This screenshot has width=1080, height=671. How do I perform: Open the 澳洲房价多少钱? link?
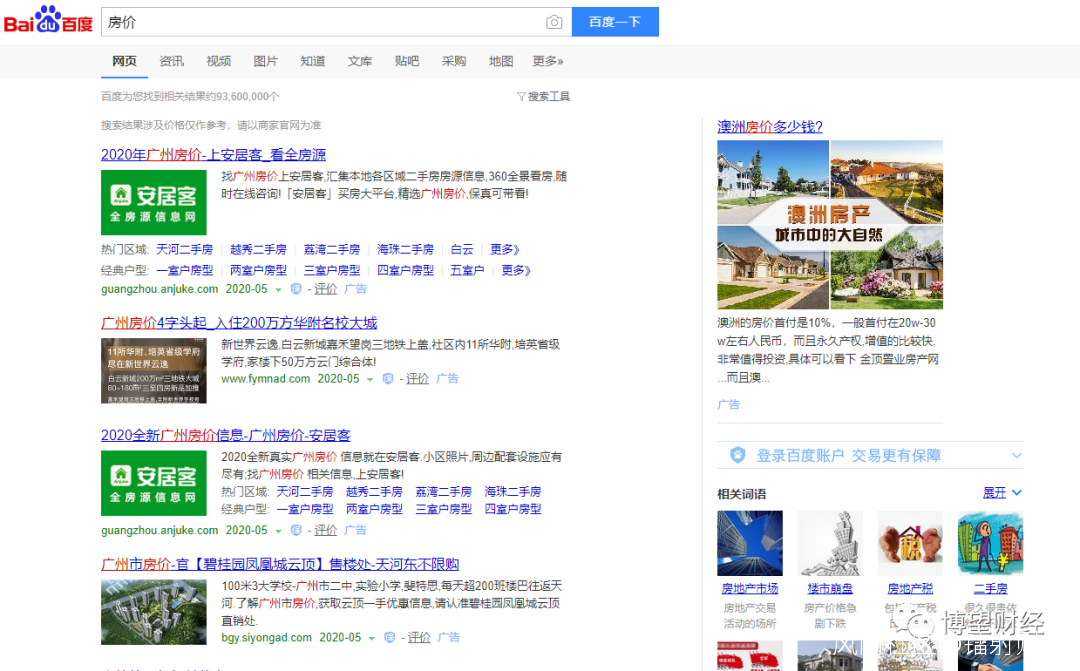click(769, 127)
